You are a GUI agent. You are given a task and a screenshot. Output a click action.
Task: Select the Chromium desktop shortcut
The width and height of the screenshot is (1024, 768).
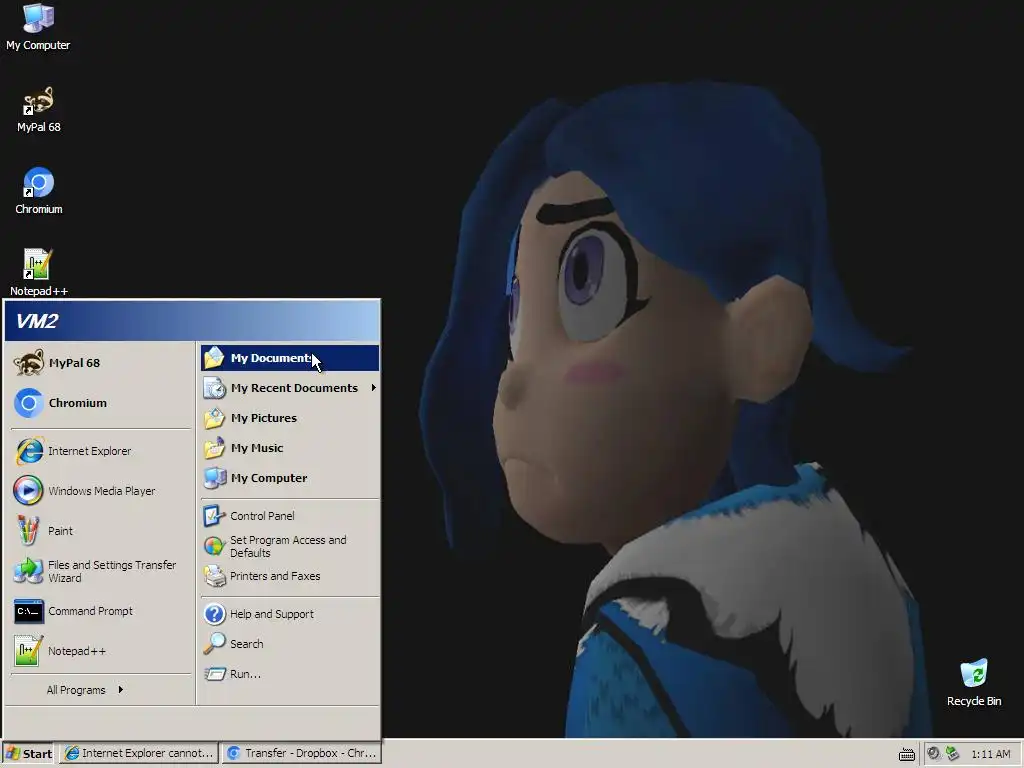click(39, 191)
